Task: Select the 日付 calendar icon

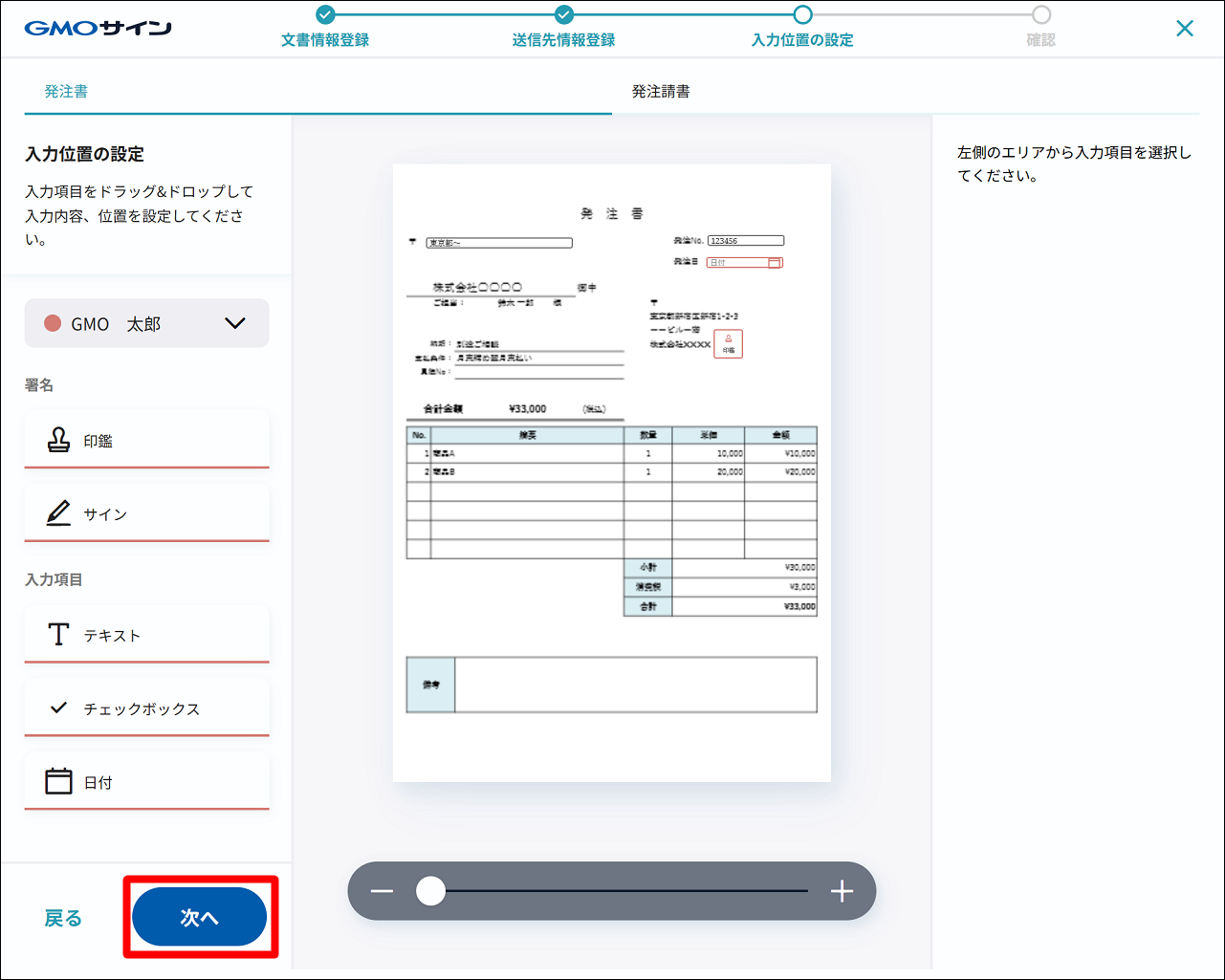Action: 59,781
